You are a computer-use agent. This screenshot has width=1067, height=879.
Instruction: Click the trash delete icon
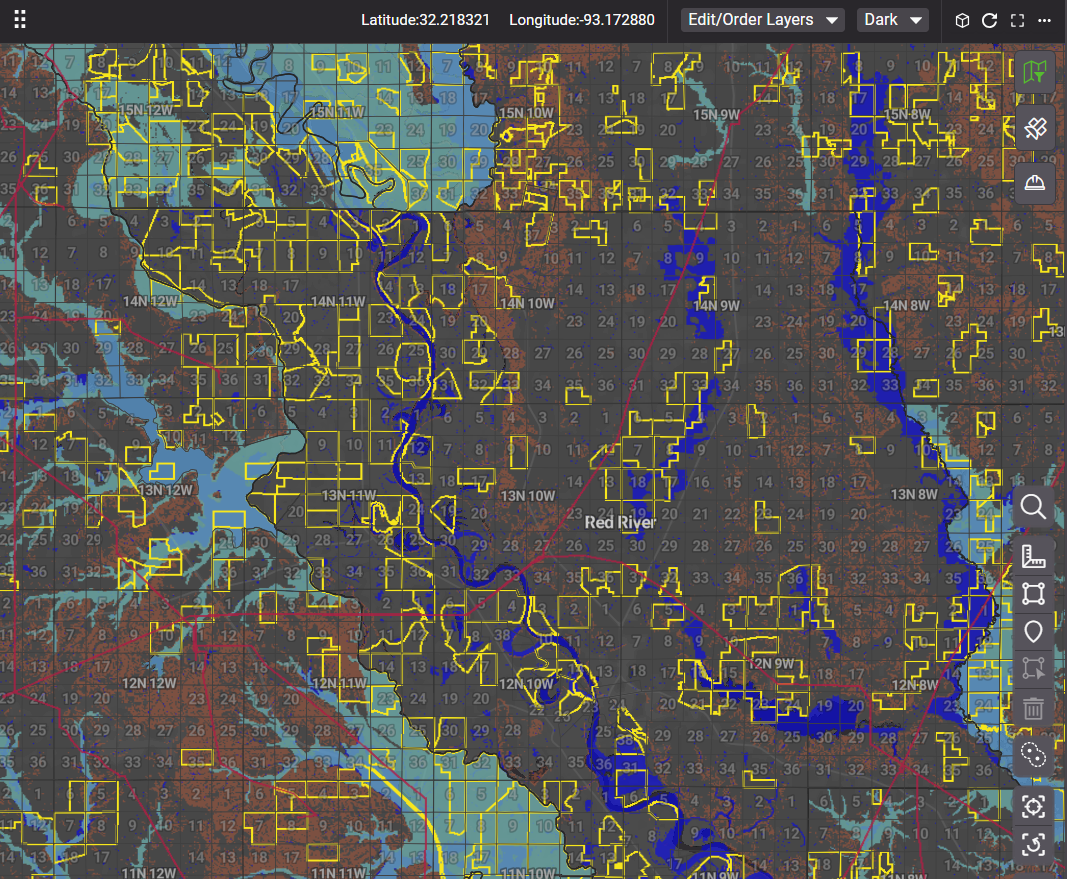coord(1034,709)
